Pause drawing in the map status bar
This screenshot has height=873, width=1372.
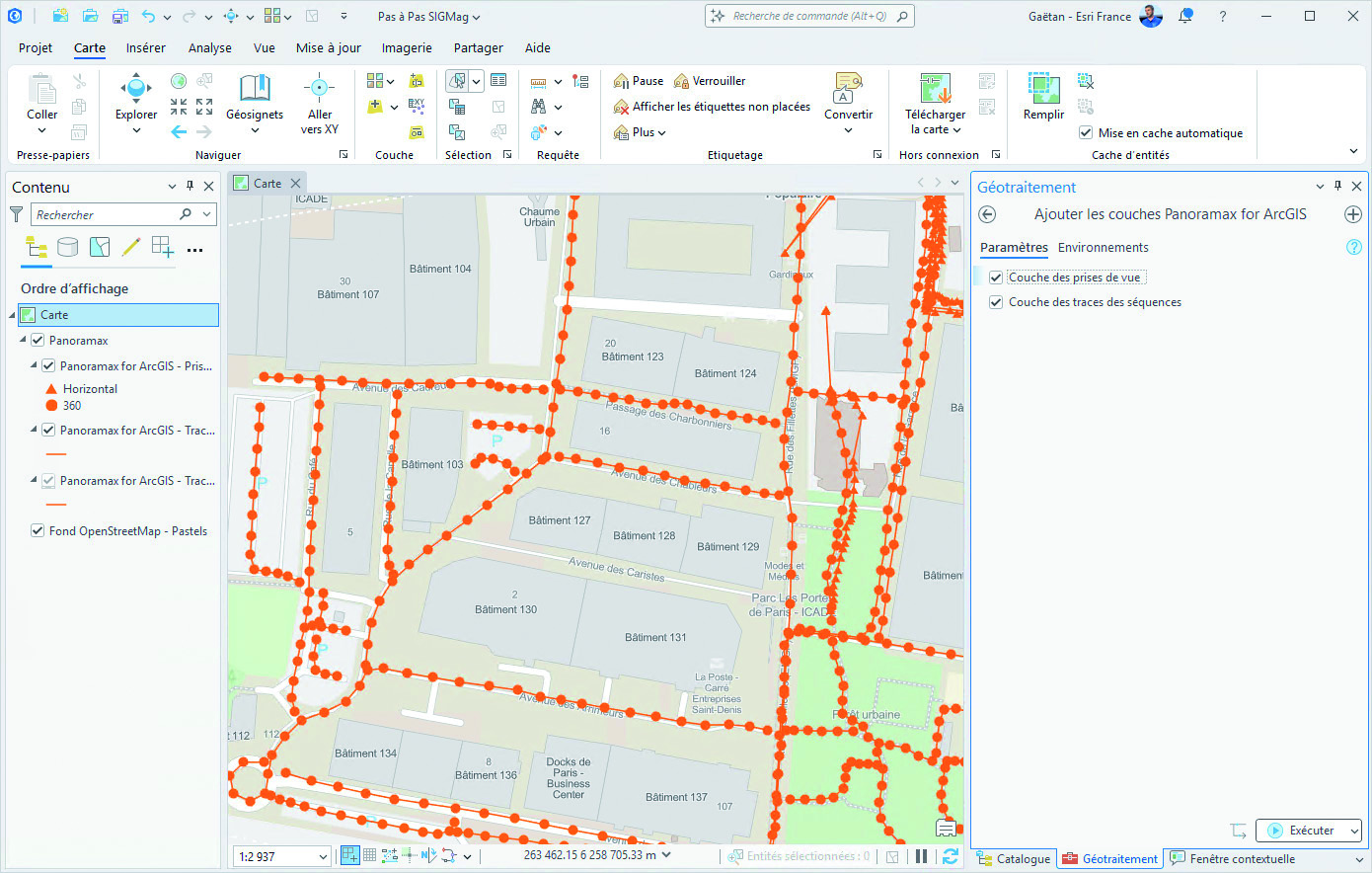(x=921, y=856)
